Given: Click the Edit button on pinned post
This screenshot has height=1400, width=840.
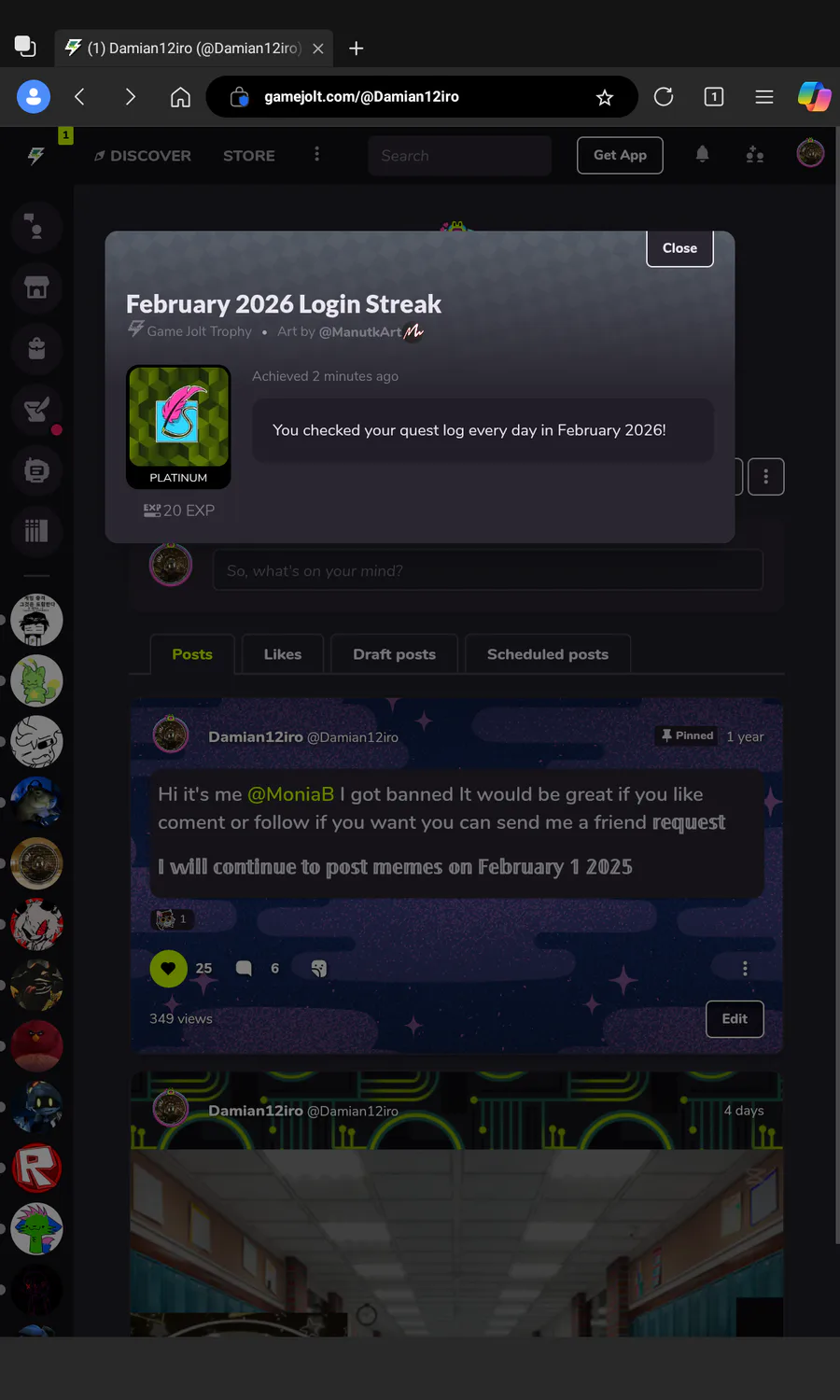Looking at the screenshot, I should [735, 1018].
